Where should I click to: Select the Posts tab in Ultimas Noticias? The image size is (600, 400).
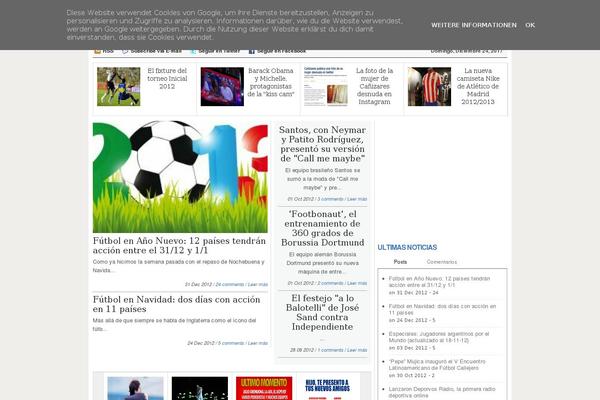[x=400, y=262]
